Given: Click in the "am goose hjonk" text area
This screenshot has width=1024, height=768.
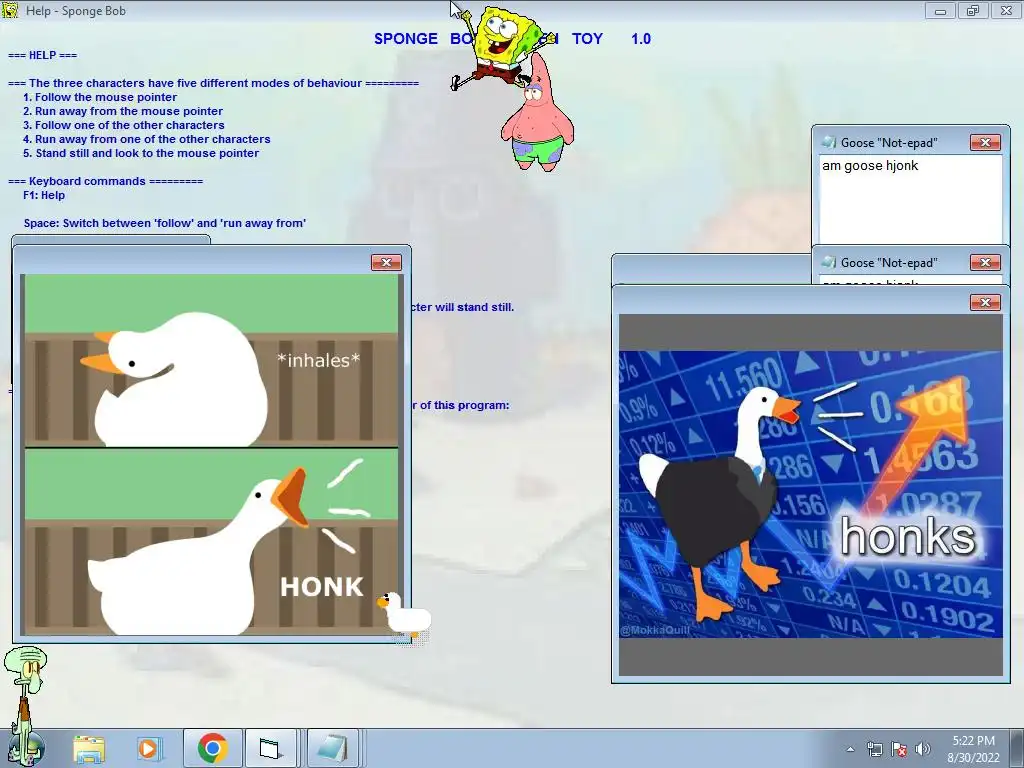Looking at the screenshot, I should tap(910, 200).
